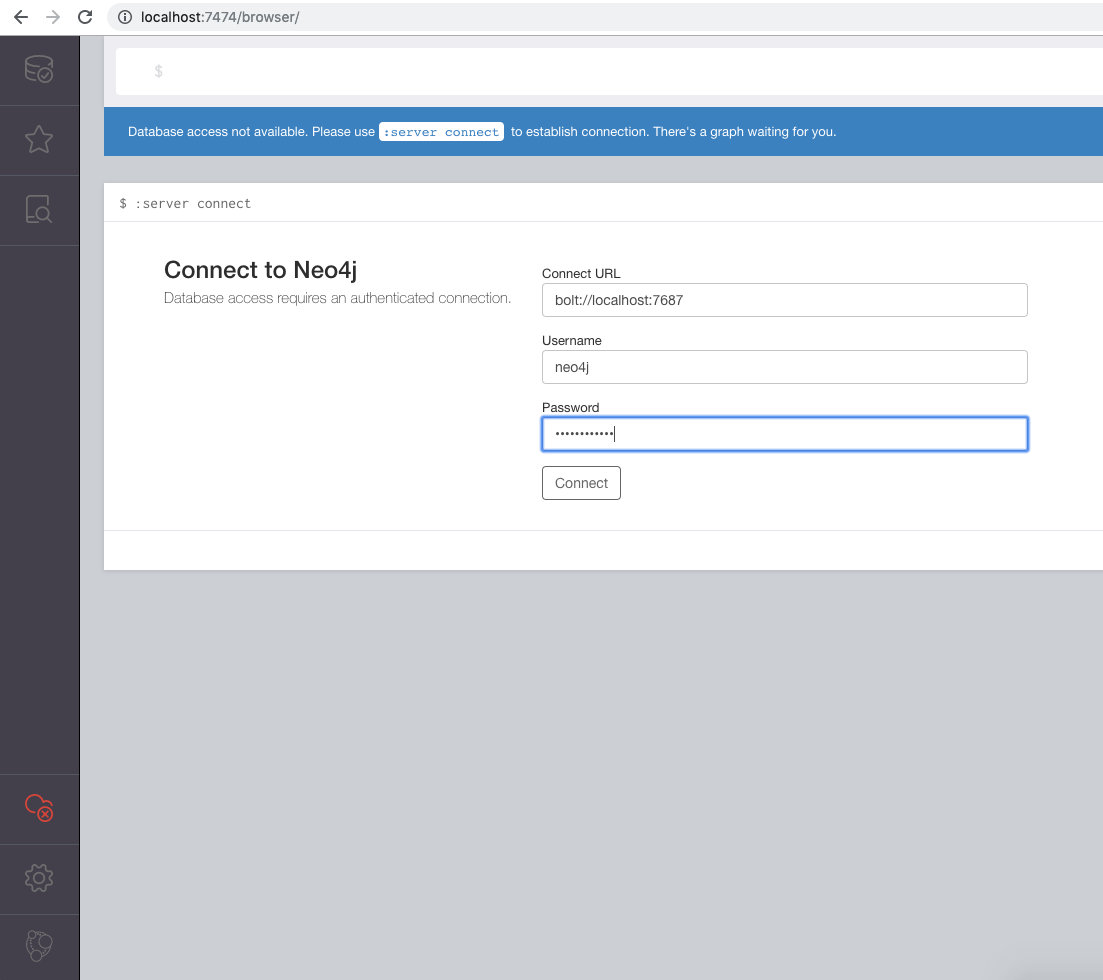View site information icon in address bar
The width and height of the screenshot is (1103, 980).
pos(125,17)
